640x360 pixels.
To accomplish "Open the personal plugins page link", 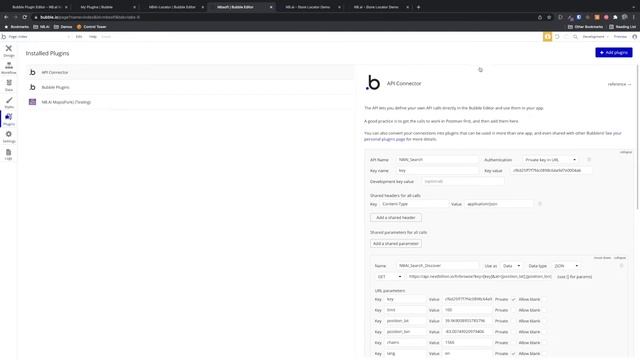I will [x=384, y=139].
